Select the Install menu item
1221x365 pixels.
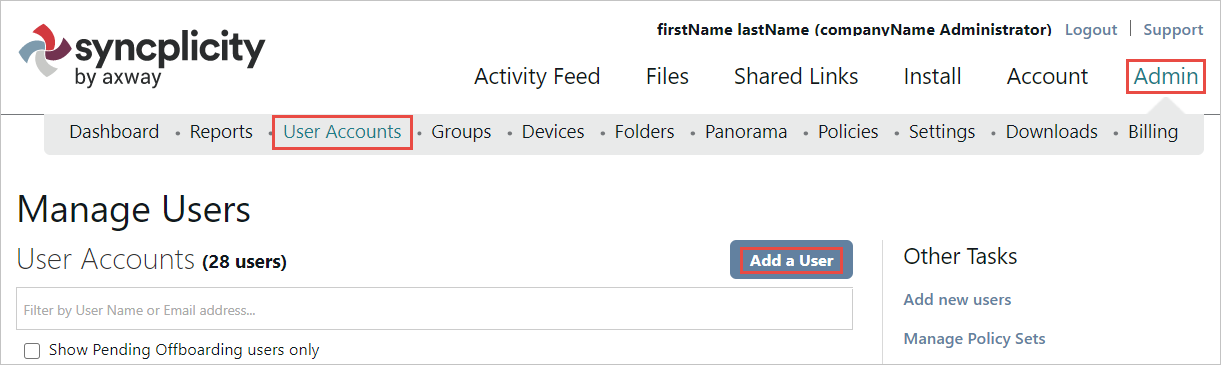click(932, 76)
